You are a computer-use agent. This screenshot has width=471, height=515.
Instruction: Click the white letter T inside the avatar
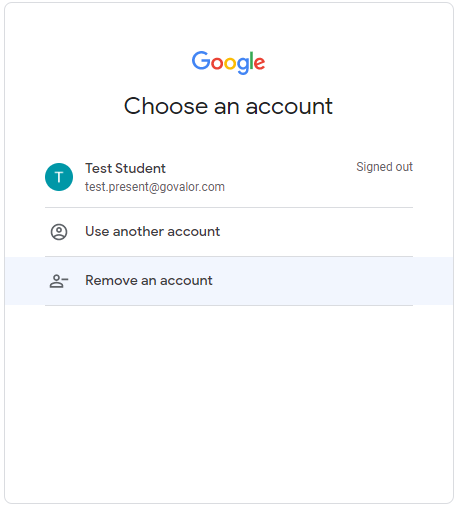pyautogui.click(x=59, y=177)
